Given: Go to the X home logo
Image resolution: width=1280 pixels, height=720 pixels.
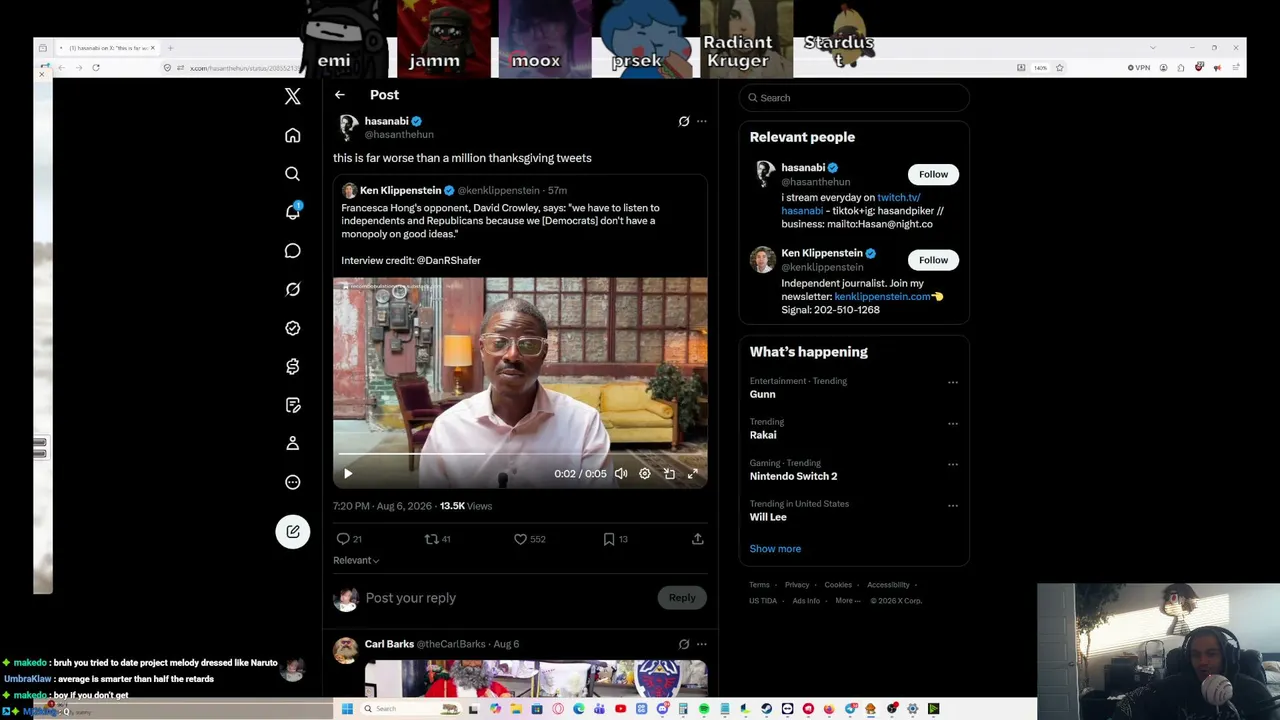Looking at the screenshot, I should [x=292, y=96].
